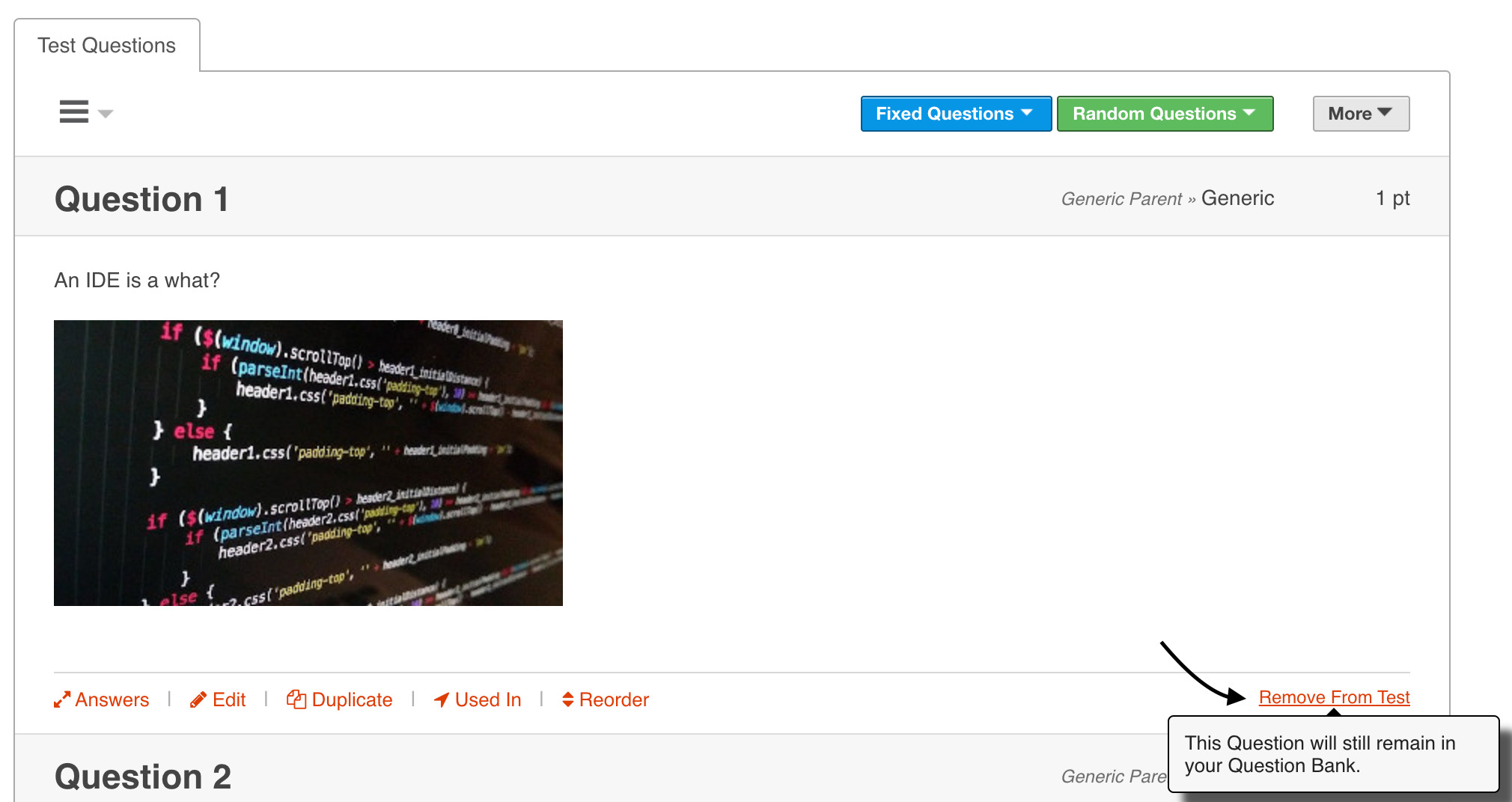Click the copy icon beside Duplicate
The image size is (1512, 802).
pos(296,700)
